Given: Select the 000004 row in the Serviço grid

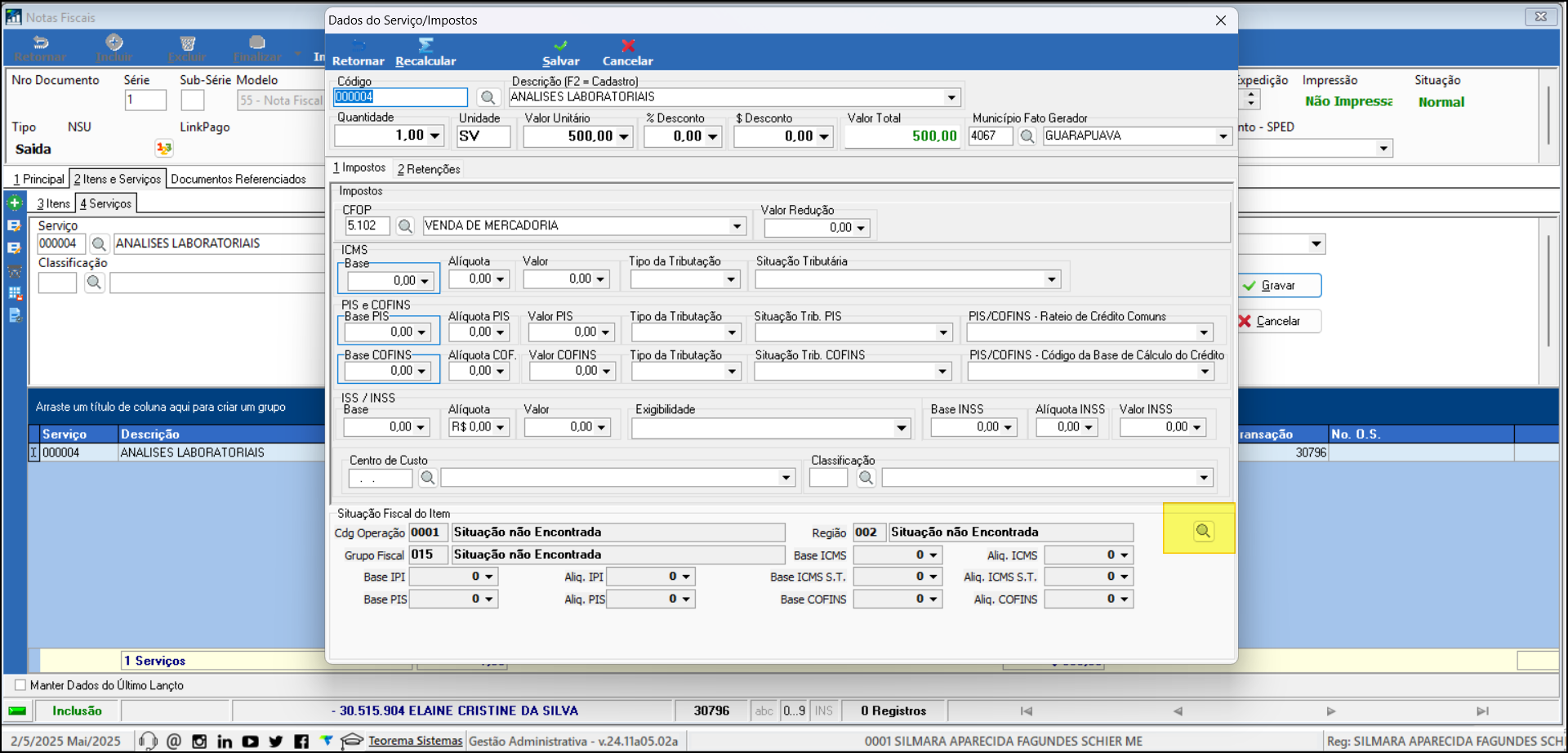Looking at the screenshot, I should coord(176,452).
